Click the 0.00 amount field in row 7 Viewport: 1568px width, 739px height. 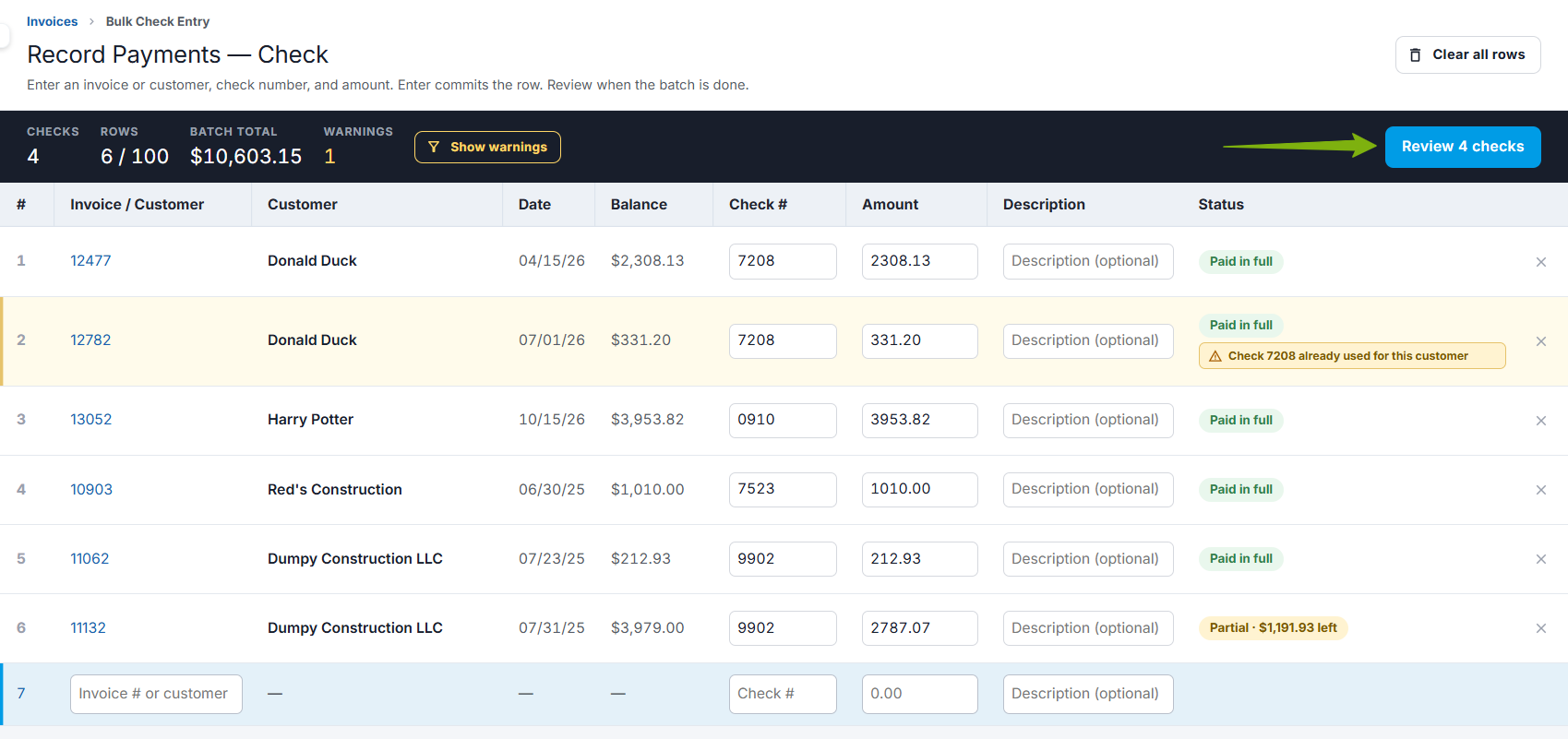919,694
